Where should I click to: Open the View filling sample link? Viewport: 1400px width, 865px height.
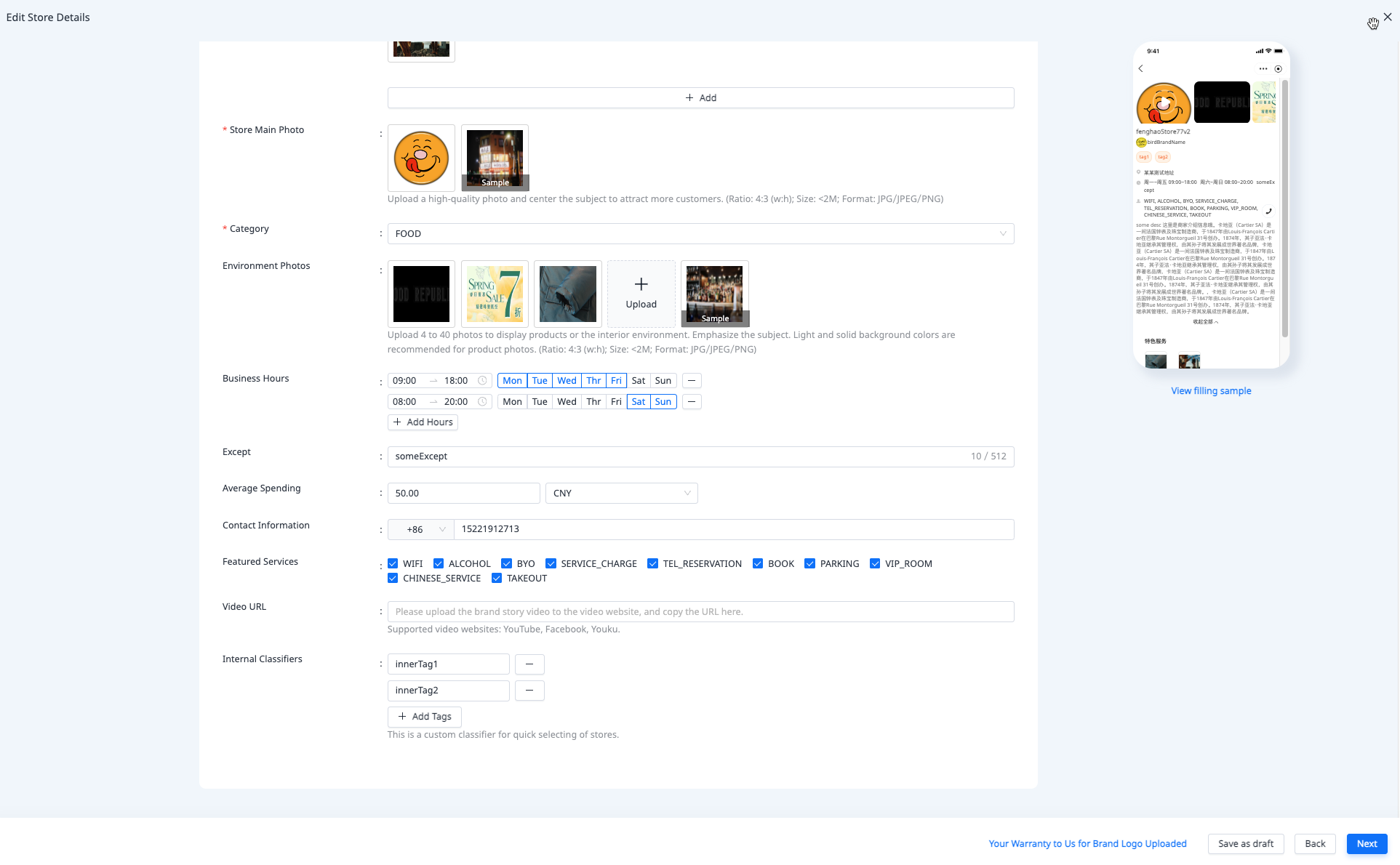[1211, 391]
